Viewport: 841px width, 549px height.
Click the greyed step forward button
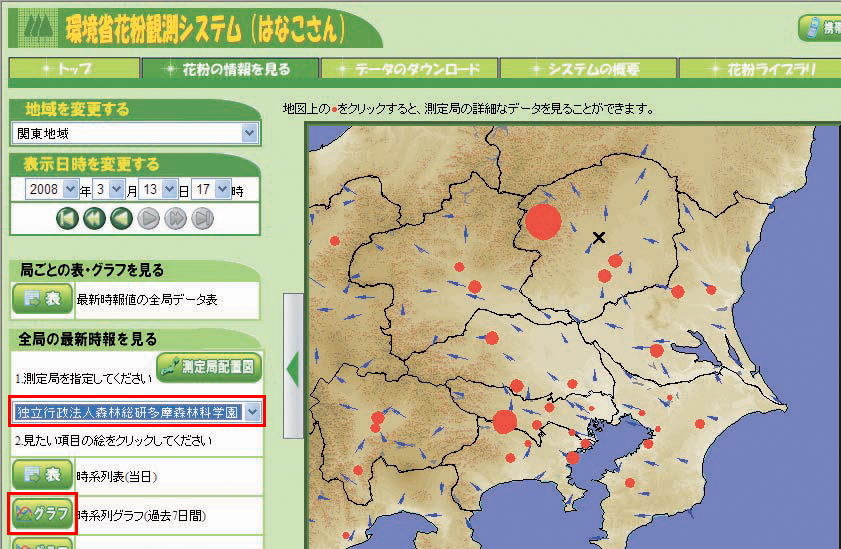(149, 219)
